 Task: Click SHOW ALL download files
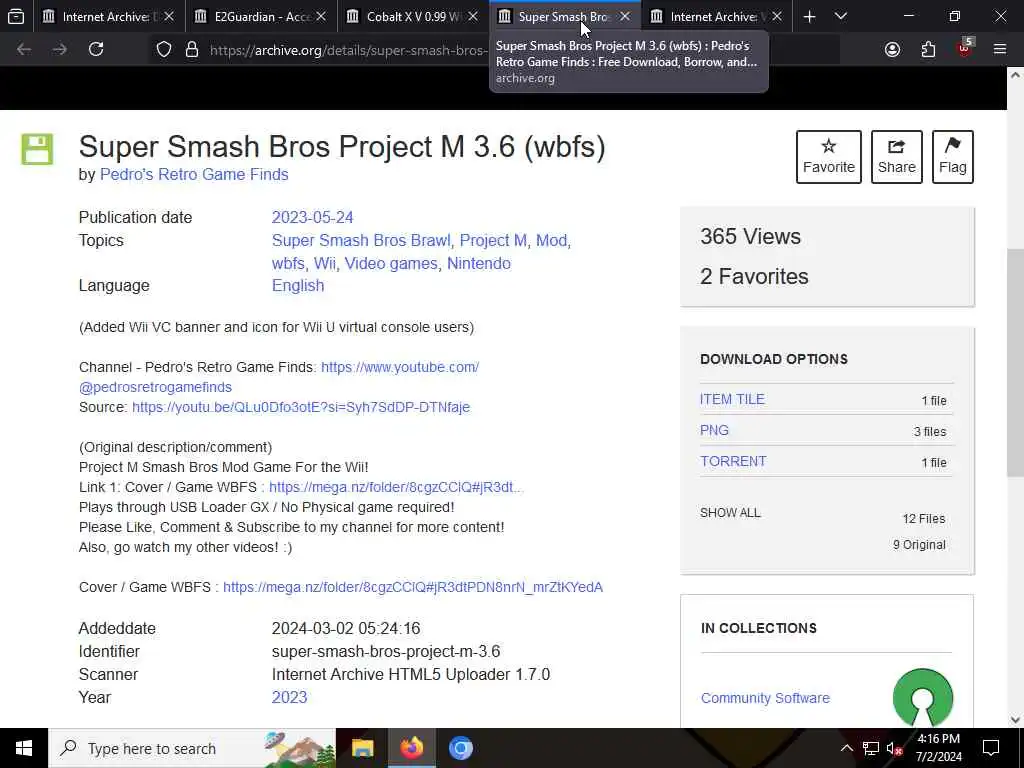(730, 513)
